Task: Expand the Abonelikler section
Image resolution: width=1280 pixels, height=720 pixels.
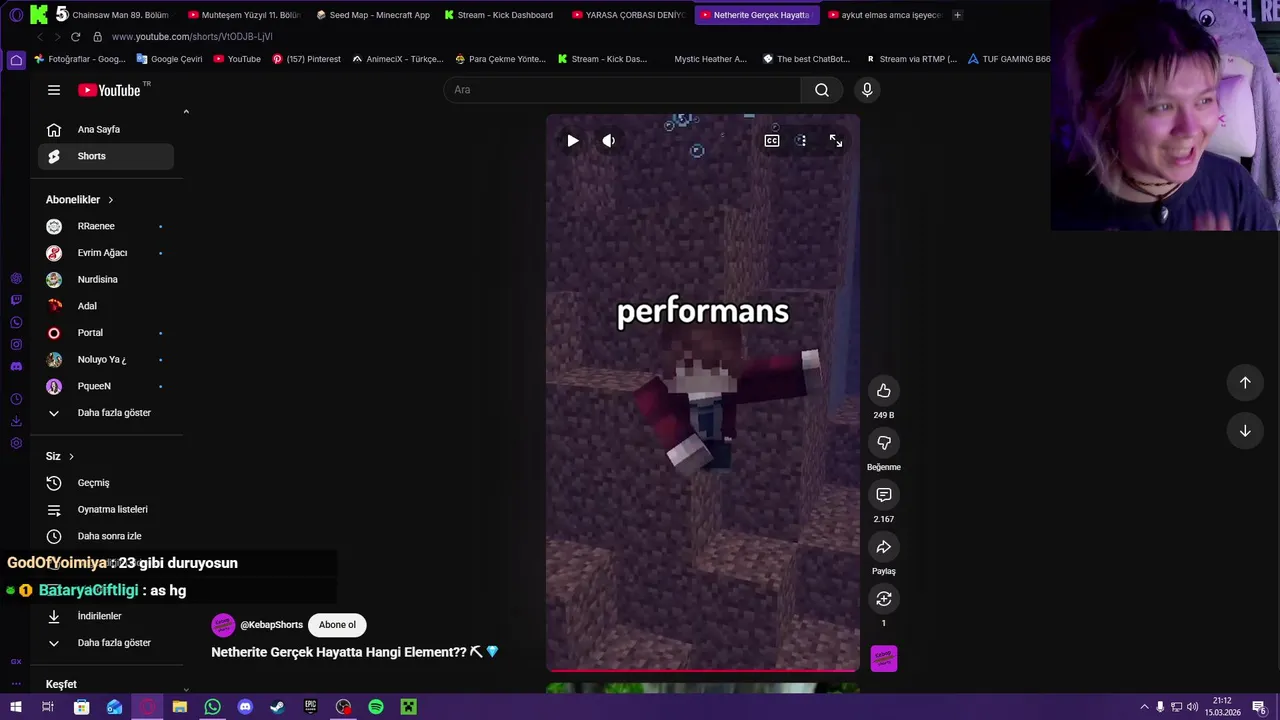Action: [x=80, y=200]
